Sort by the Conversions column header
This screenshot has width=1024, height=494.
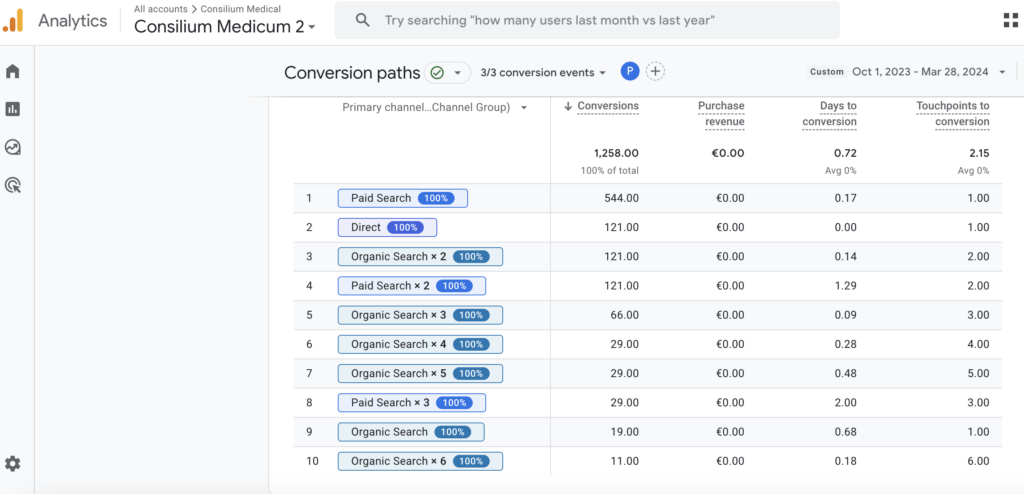(x=601, y=106)
